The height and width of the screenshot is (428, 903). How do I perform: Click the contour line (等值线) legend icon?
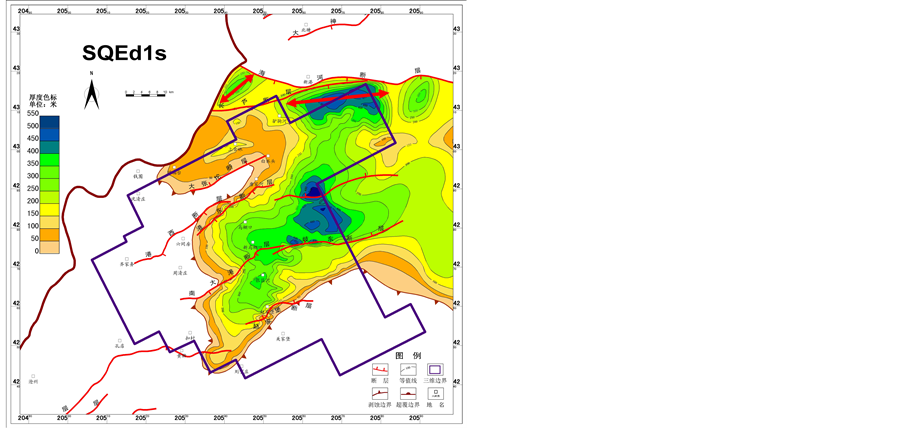pos(408,369)
